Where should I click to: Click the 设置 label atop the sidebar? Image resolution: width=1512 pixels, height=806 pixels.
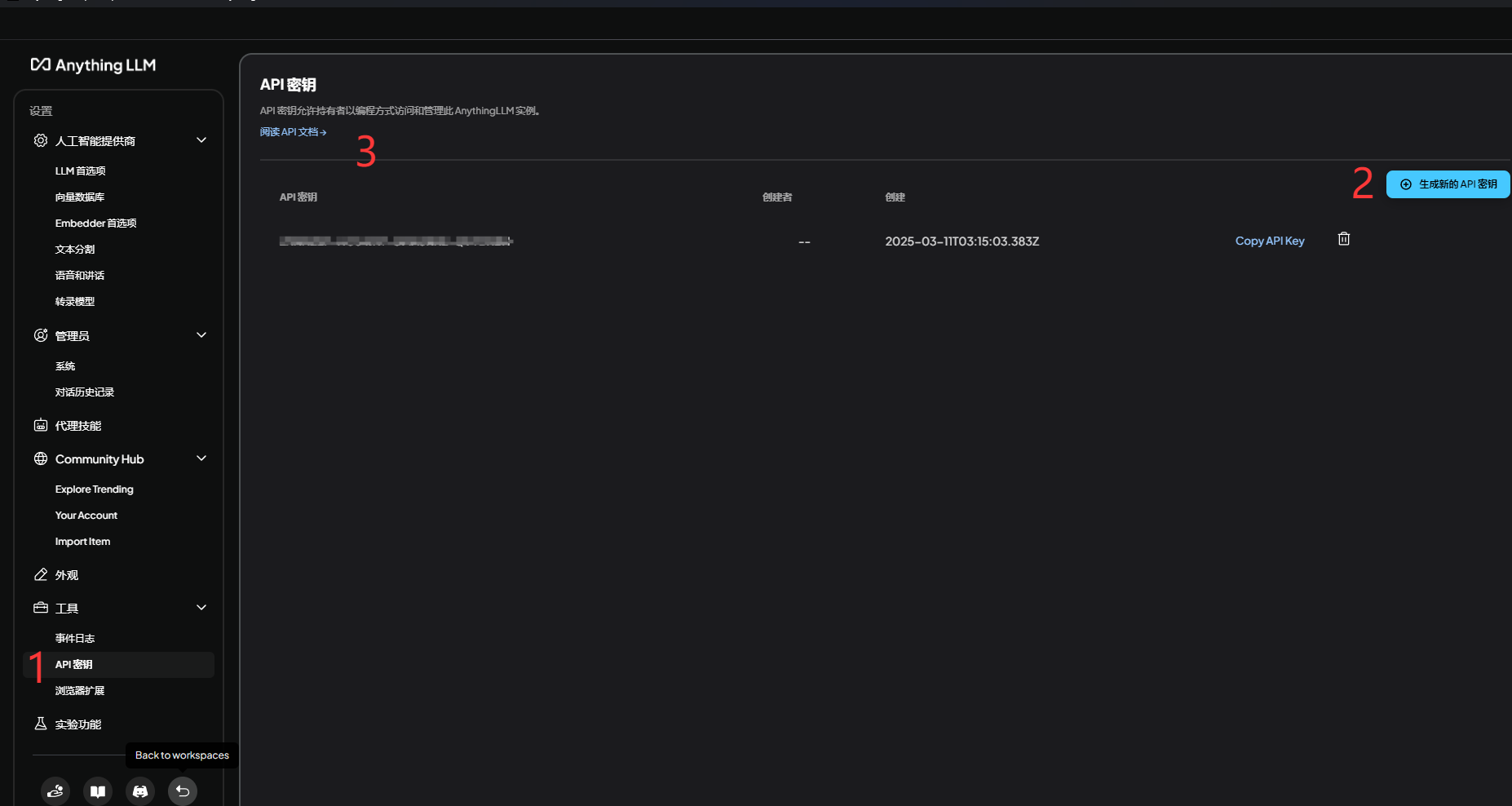pyautogui.click(x=41, y=111)
